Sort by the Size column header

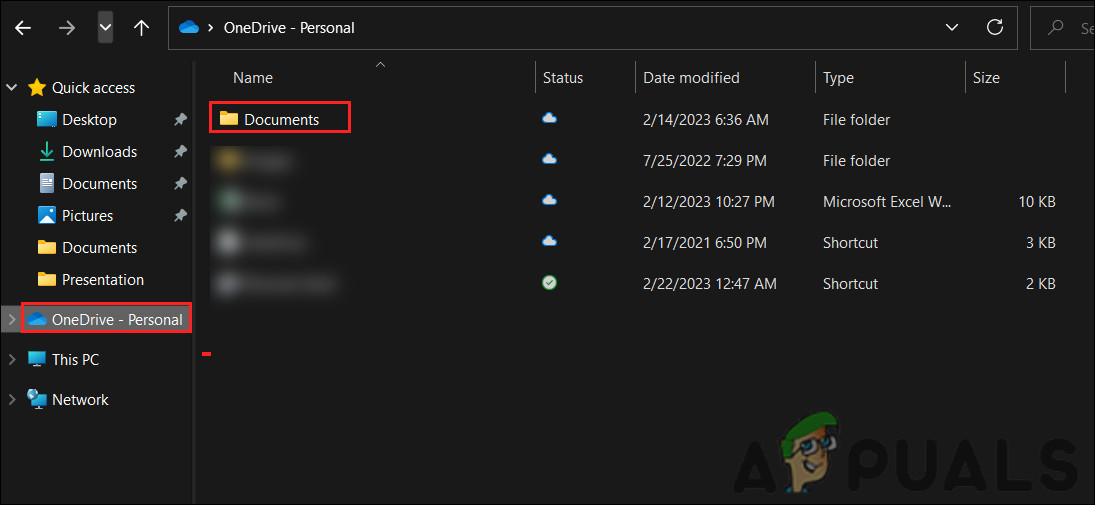tap(987, 78)
